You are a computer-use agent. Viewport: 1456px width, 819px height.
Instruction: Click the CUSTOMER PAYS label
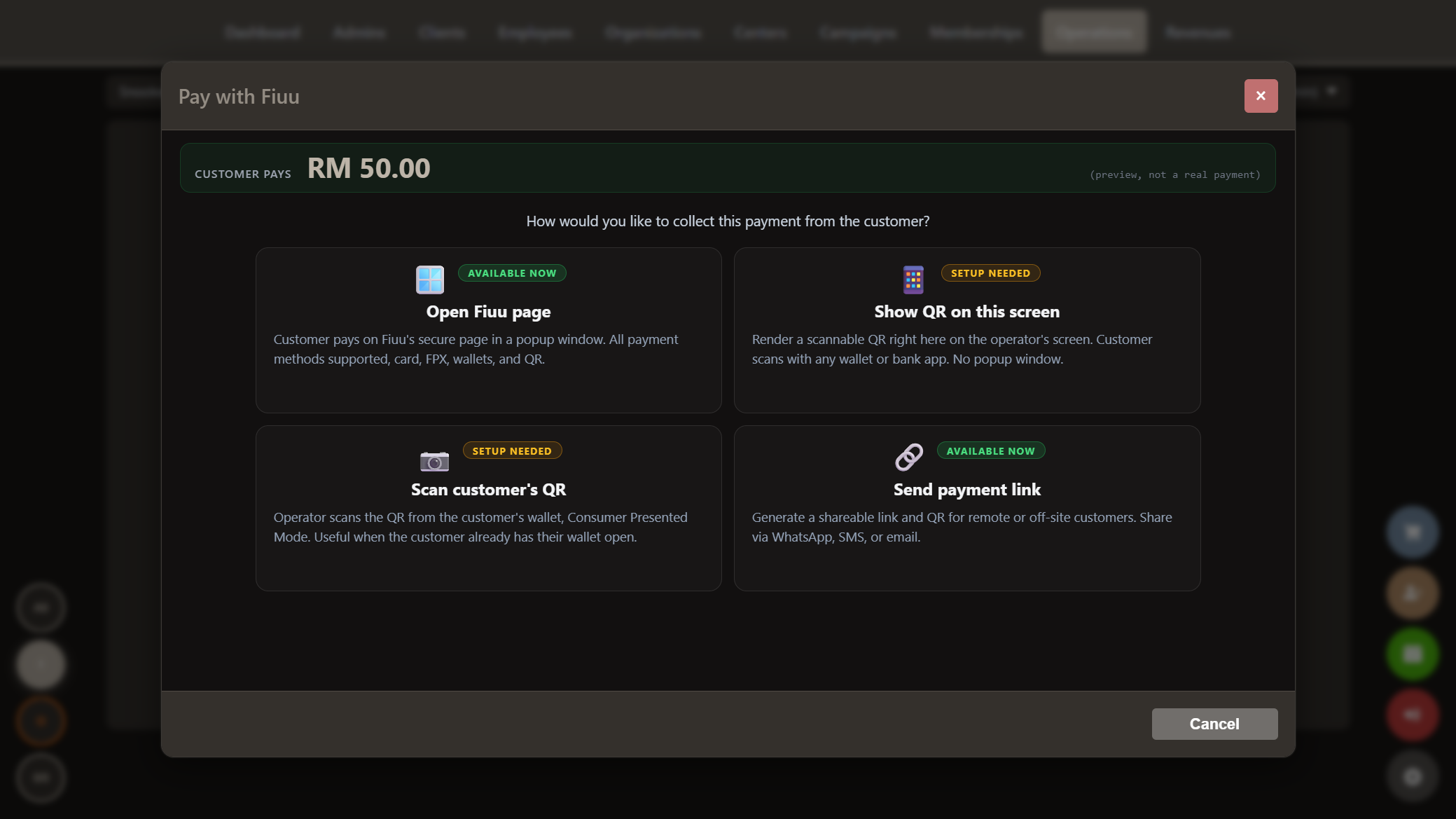click(243, 174)
